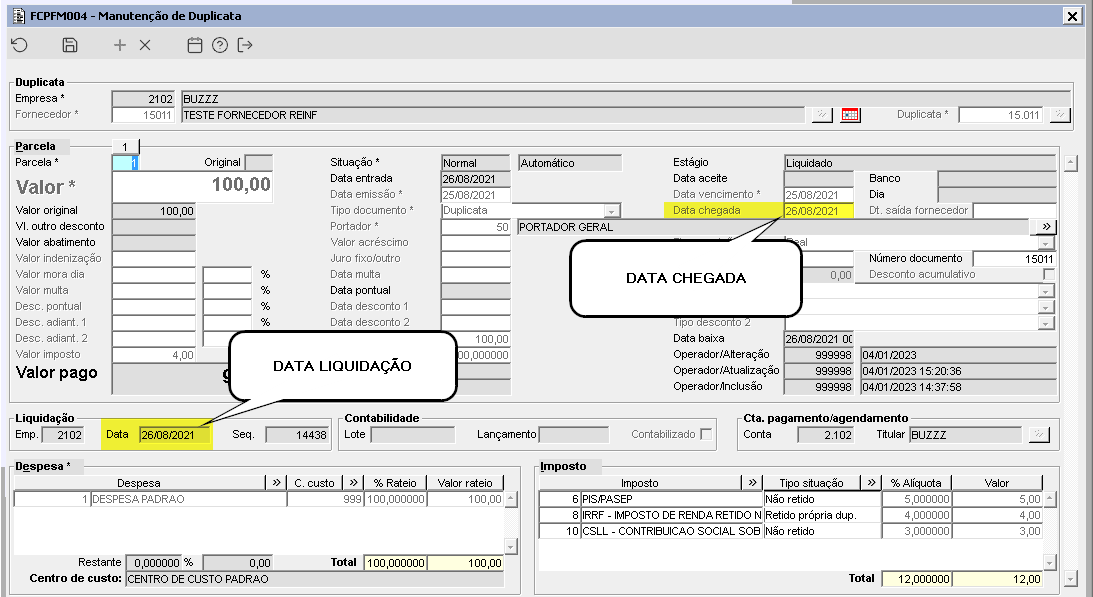Screen dimensions: 1093x597
Task: Click the Dt. saída fornecedor field
Action: tap(1014, 211)
